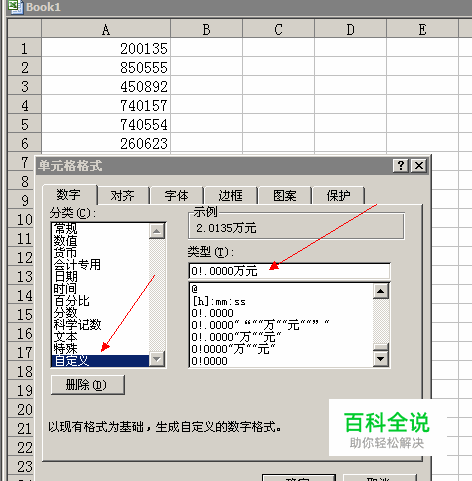Select cell A1 containing 200135
472x481 pixels.
(106, 48)
